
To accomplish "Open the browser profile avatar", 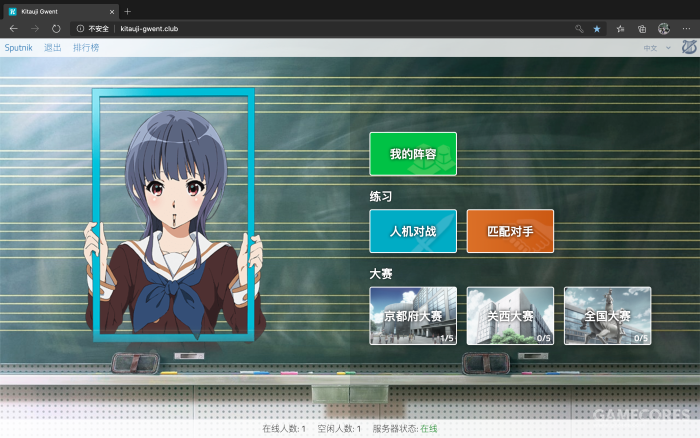I will [x=664, y=29].
